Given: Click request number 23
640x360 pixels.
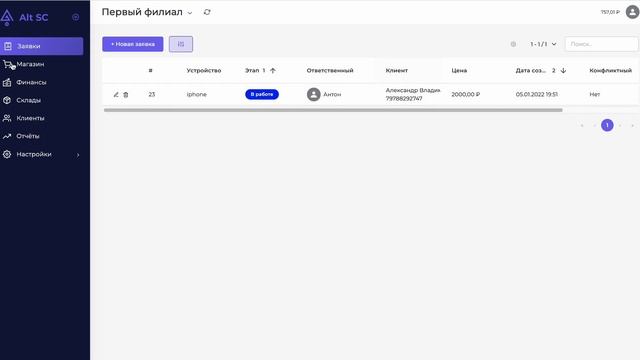Looking at the screenshot, I should [x=152, y=94].
